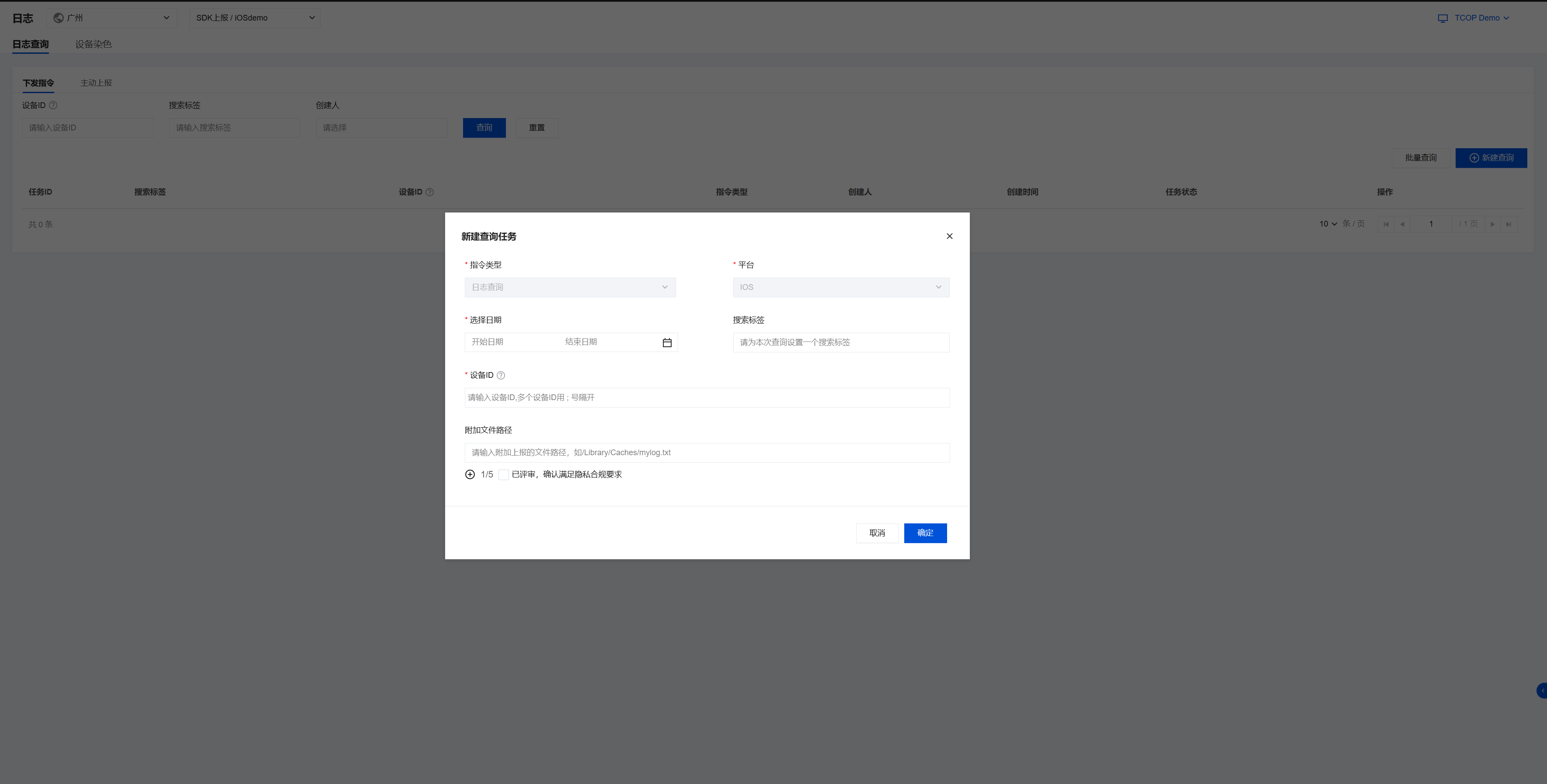Click the plus circle icon to add file path
The height and width of the screenshot is (784, 1547).
[x=470, y=474]
